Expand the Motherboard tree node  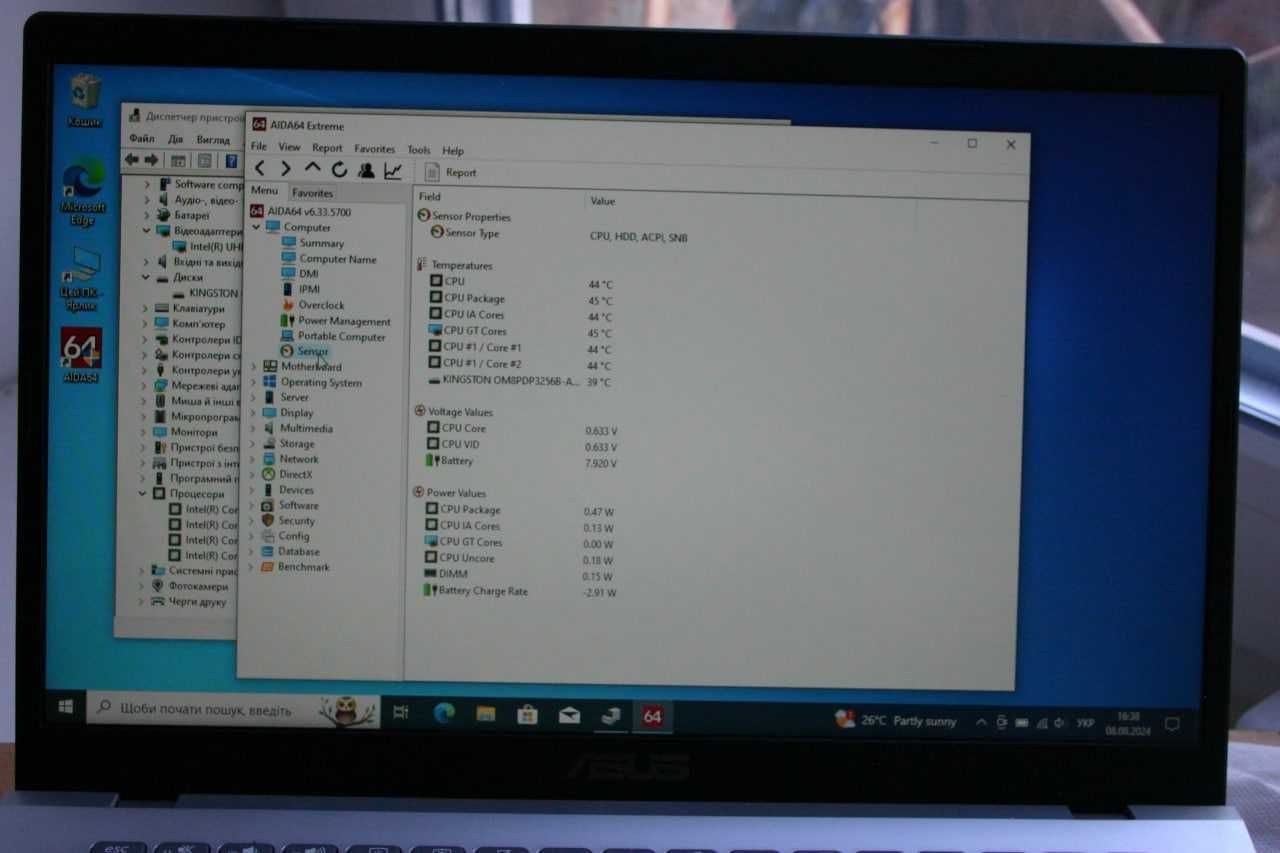253,366
